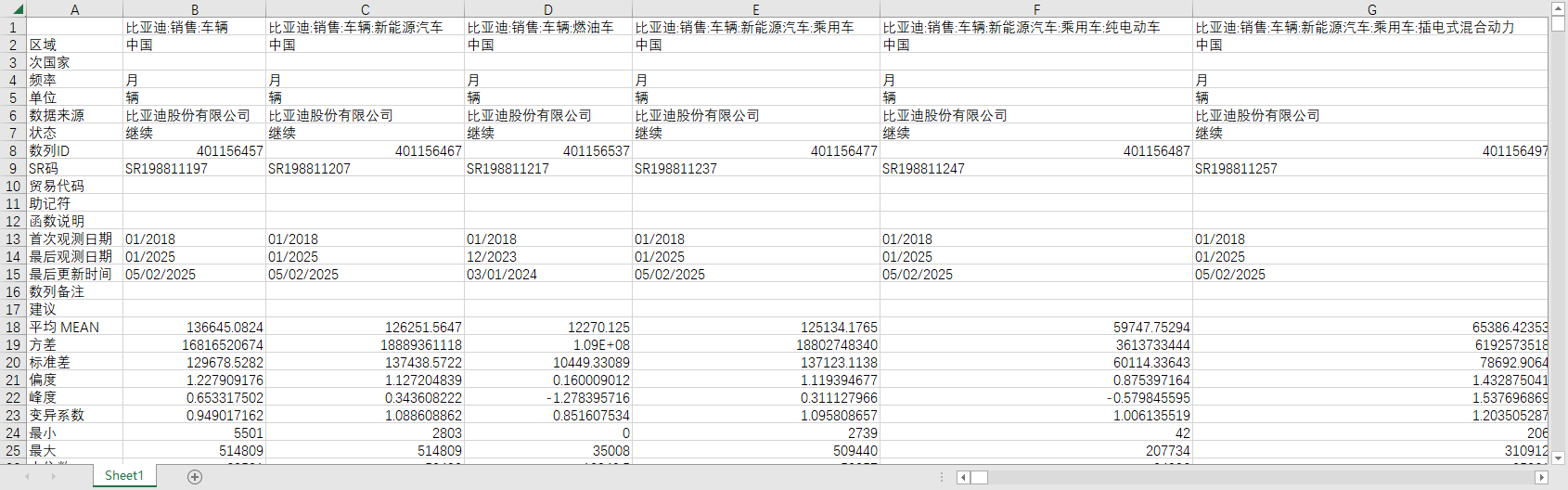The height and width of the screenshot is (490, 1568).
Task: Select row 25 header
Action: (13, 450)
